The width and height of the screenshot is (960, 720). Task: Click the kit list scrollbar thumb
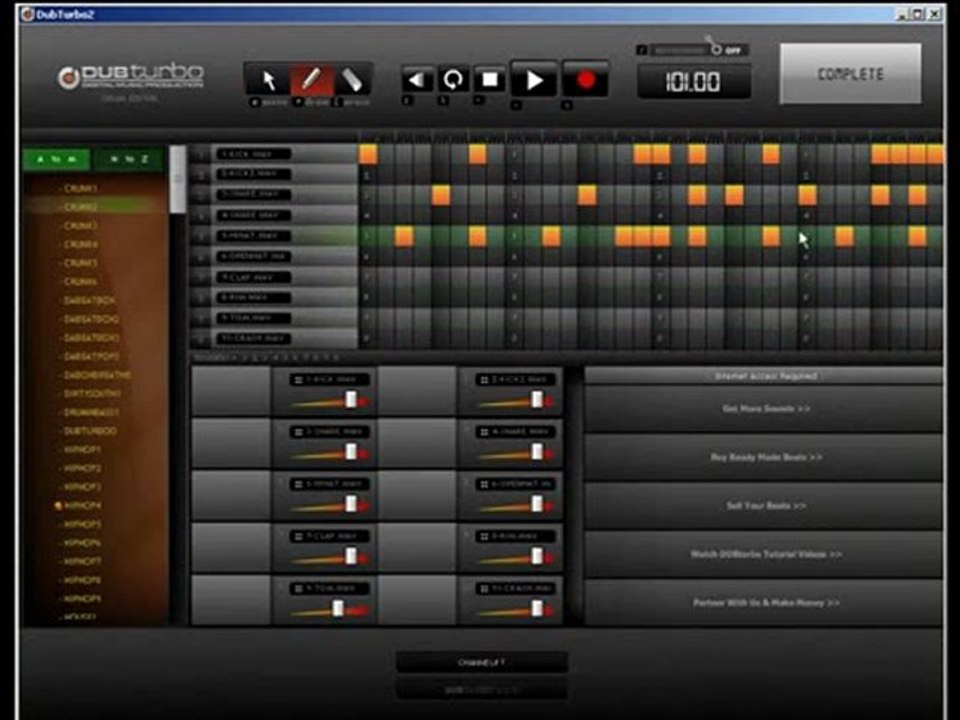coord(178,179)
